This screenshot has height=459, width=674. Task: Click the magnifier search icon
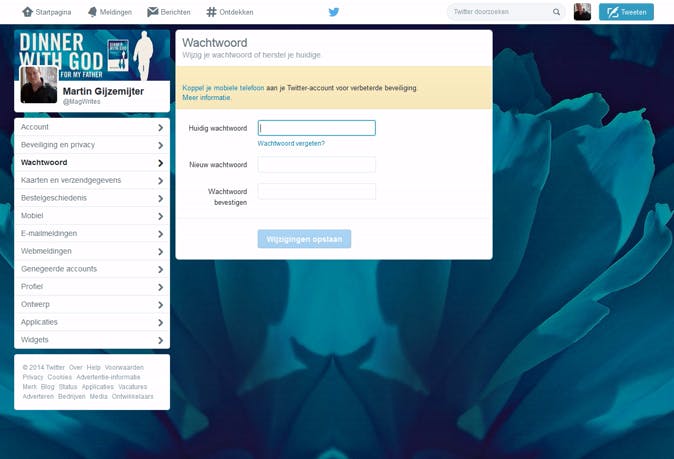[x=556, y=12]
